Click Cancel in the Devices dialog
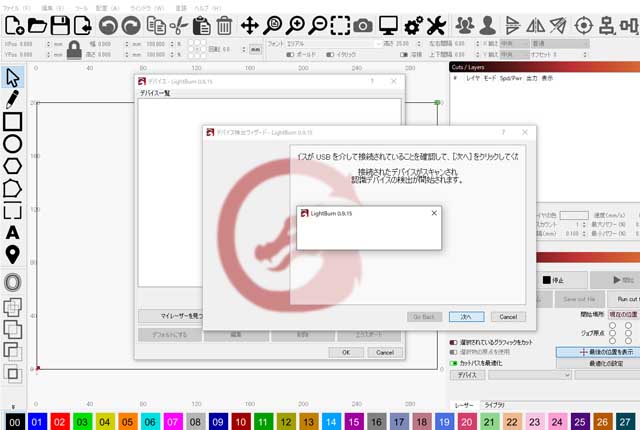This screenshot has height=430, width=640. click(x=385, y=352)
